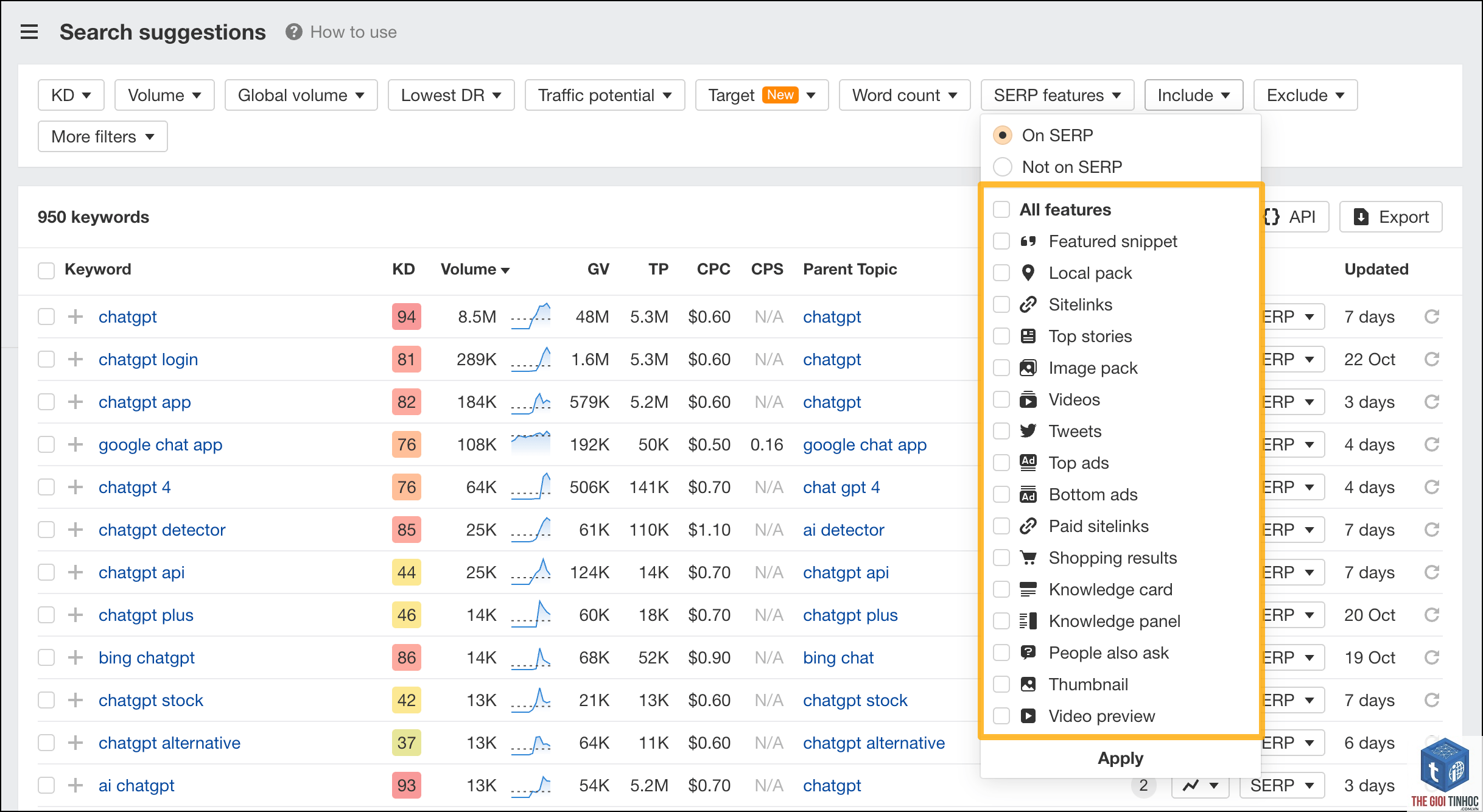Click the How to use help icon
Image resolution: width=1483 pixels, height=812 pixels.
point(294,32)
